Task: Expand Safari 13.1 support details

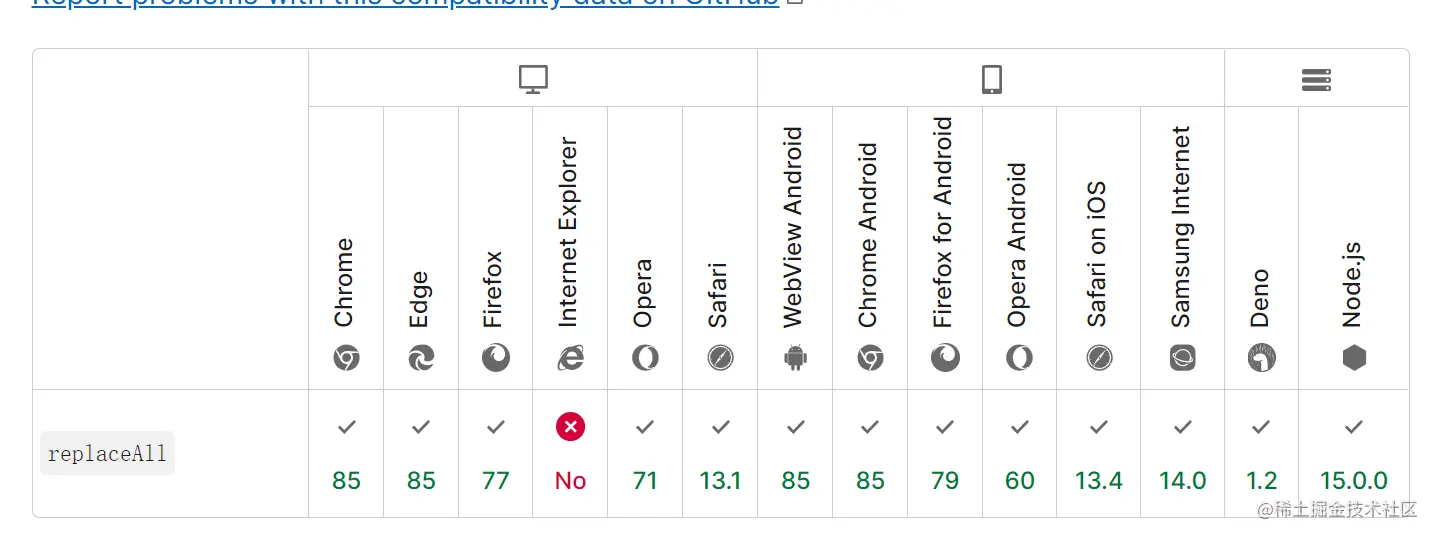Action: [720, 455]
